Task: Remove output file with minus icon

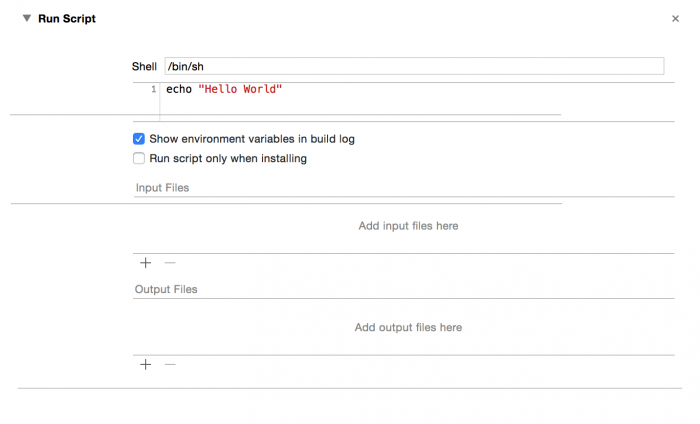Action: click(170, 365)
